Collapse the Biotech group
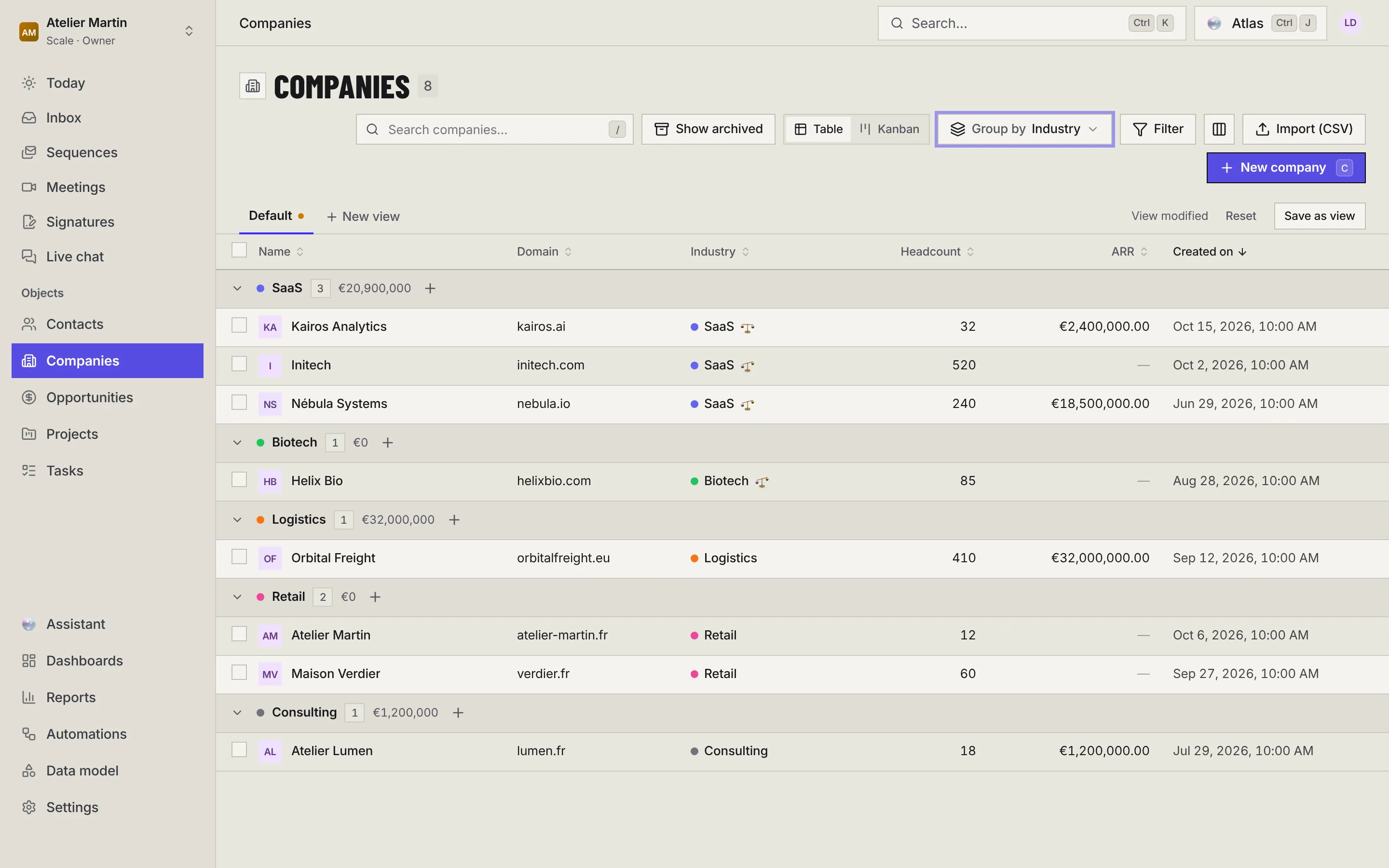 point(237,443)
